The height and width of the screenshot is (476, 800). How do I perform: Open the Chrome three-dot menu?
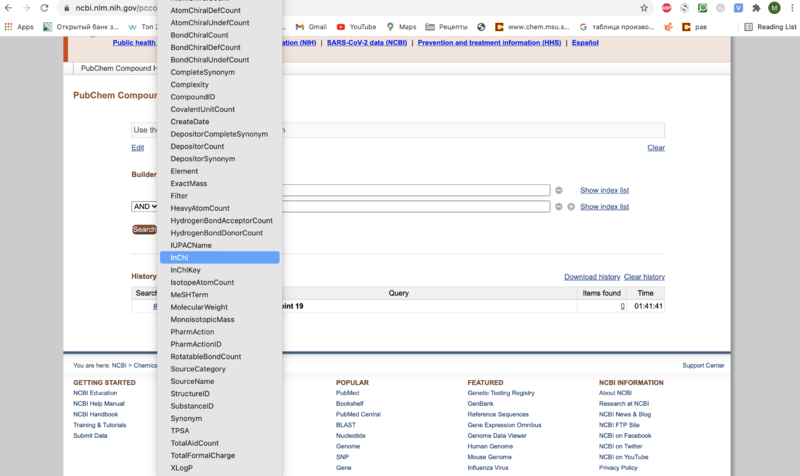click(x=792, y=8)
